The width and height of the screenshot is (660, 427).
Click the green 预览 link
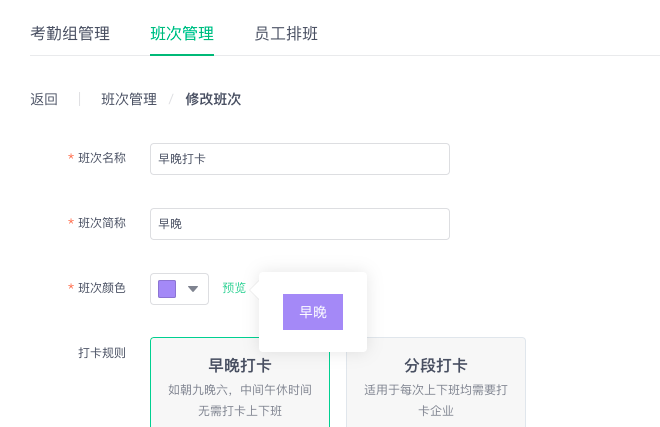pos(234,288)
